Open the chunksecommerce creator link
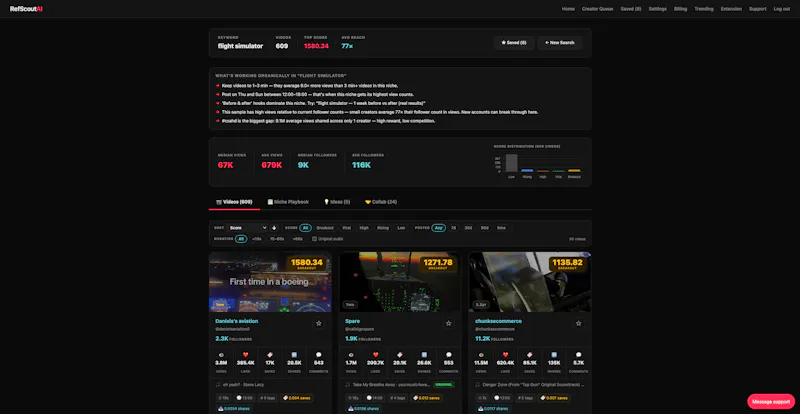This screenshot has height=414, width=800. click(498, 321)
